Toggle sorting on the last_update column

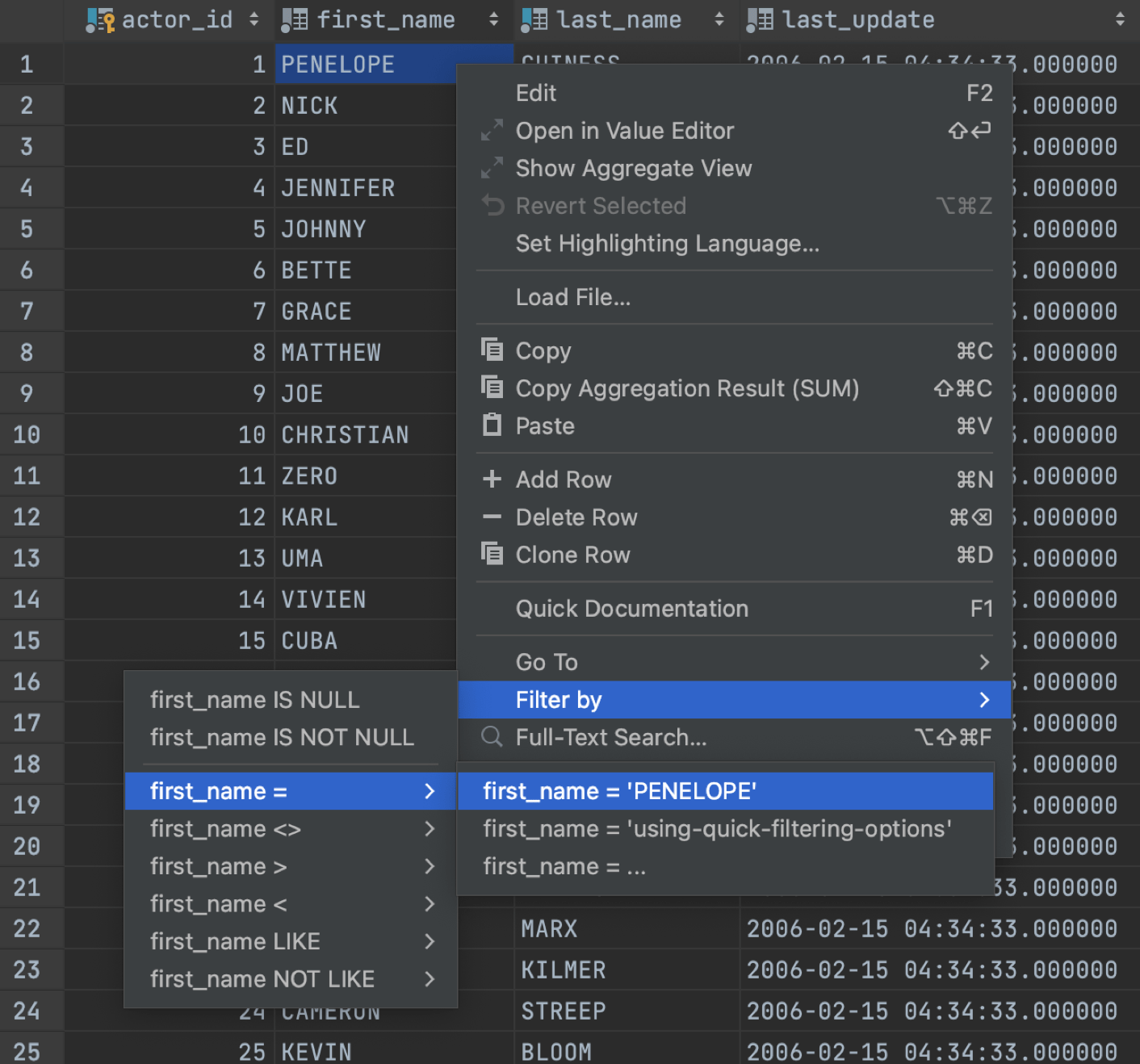click(x=1118, y=19)
